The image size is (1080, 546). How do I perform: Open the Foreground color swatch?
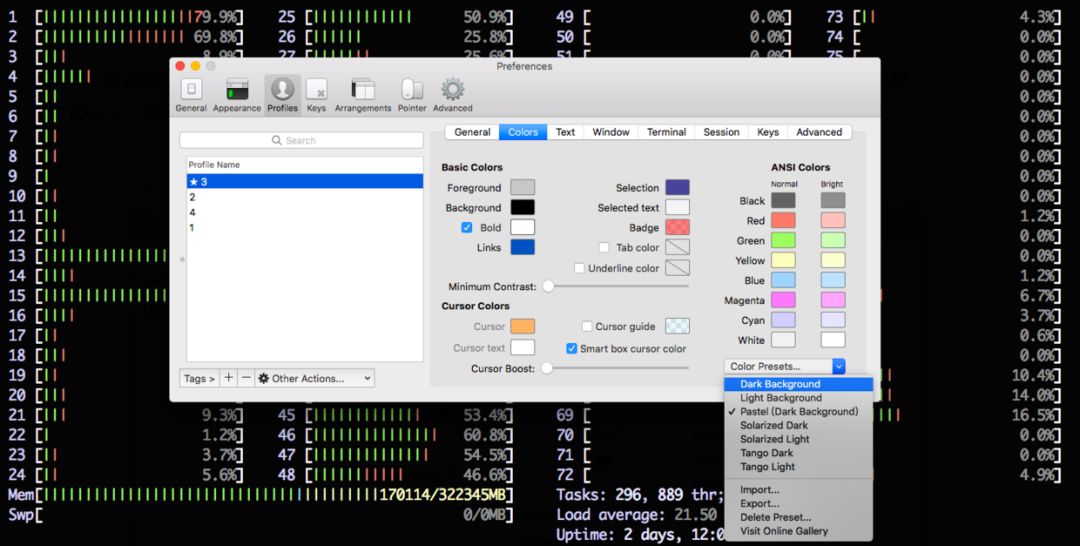click(x=522, y=187)
